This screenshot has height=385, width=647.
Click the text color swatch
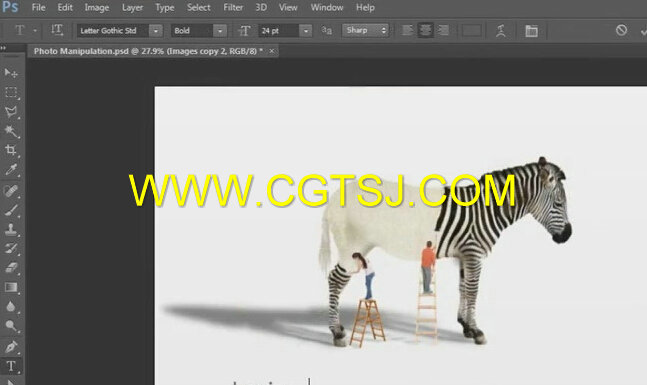point(471,31)
